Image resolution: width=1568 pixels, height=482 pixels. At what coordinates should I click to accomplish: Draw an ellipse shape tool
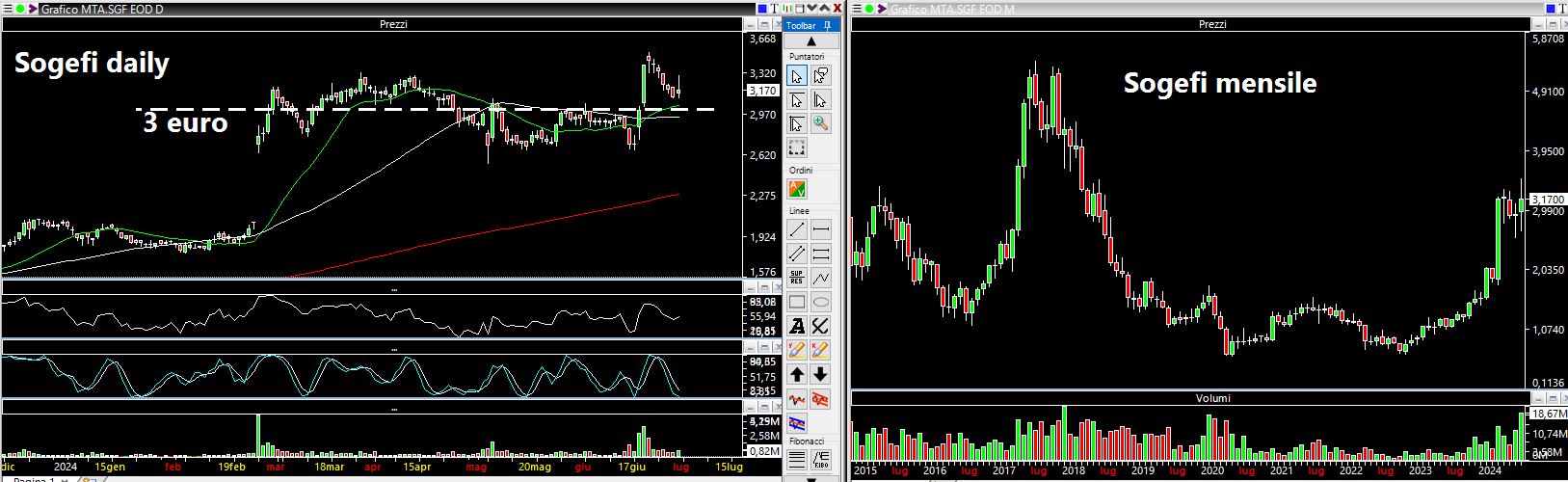pyautogui.click(x=821, y=302)
